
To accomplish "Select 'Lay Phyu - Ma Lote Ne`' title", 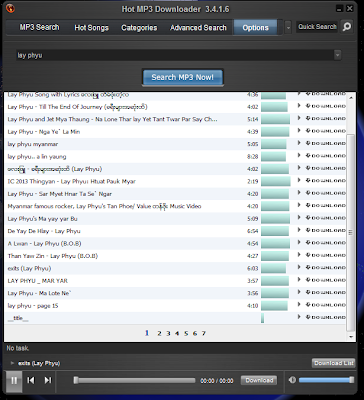I will pyautogui.click(x=39, y=293).
